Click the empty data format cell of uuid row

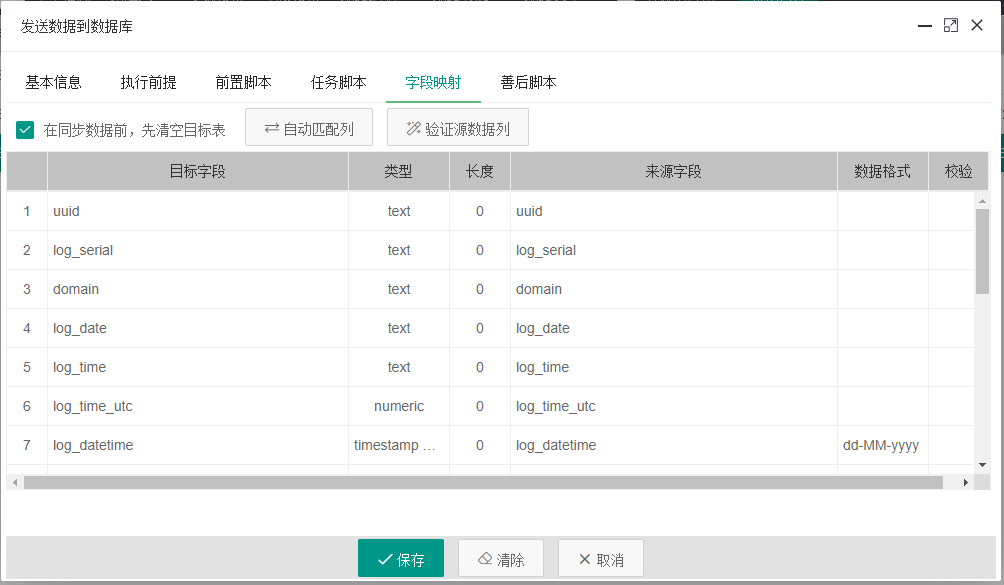point(882,211)
